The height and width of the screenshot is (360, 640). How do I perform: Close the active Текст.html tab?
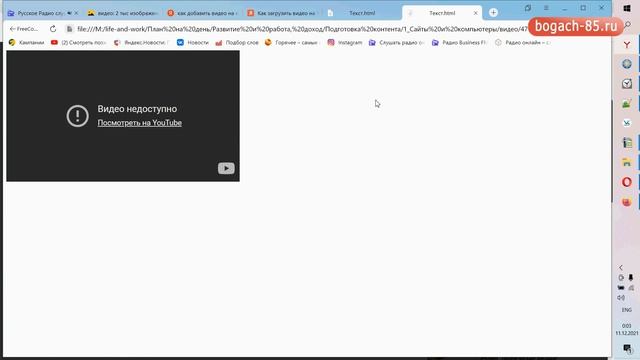(476, 13)
